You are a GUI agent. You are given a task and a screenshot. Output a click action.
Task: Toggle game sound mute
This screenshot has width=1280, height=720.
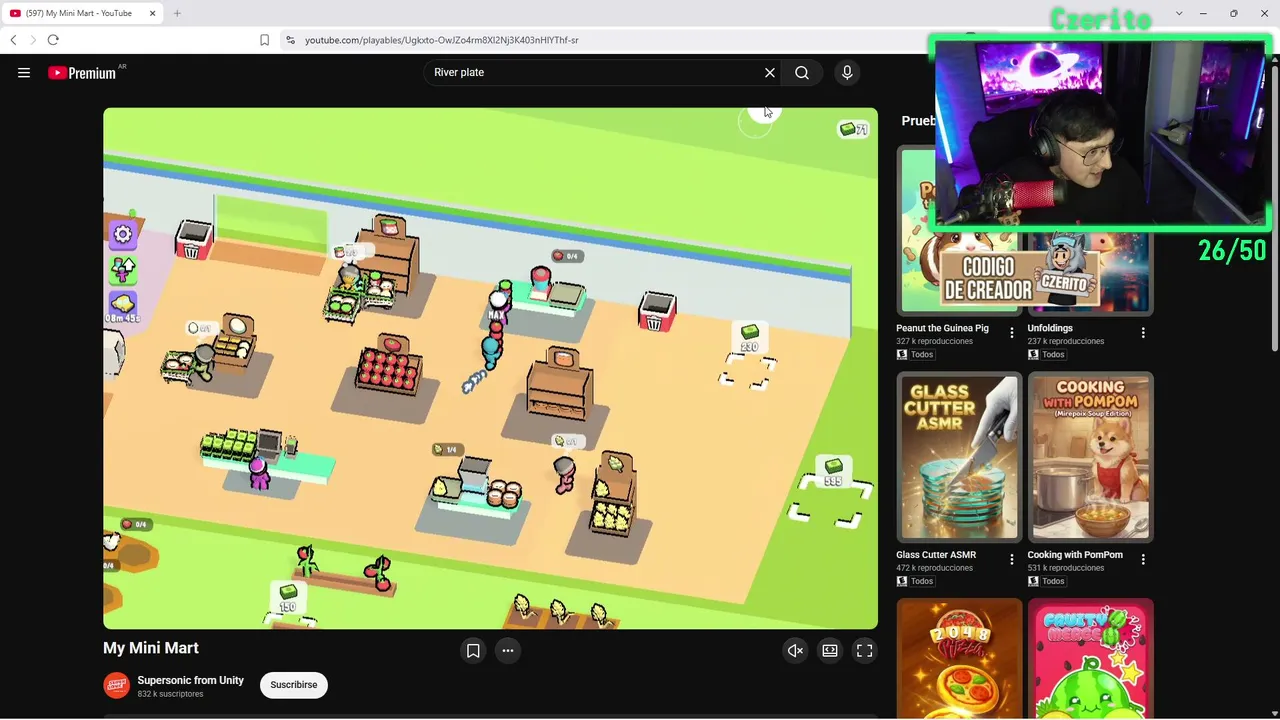[x=795, y=651]
